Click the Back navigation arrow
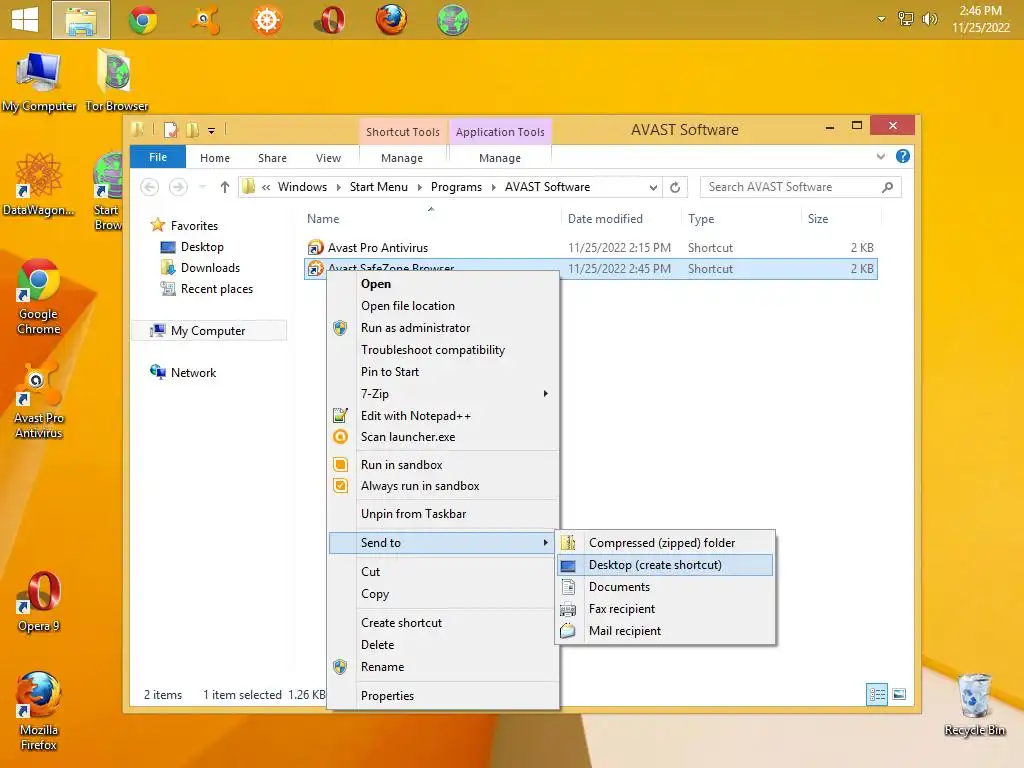This screenshot has width=1024, height=768. coord(150,187)
